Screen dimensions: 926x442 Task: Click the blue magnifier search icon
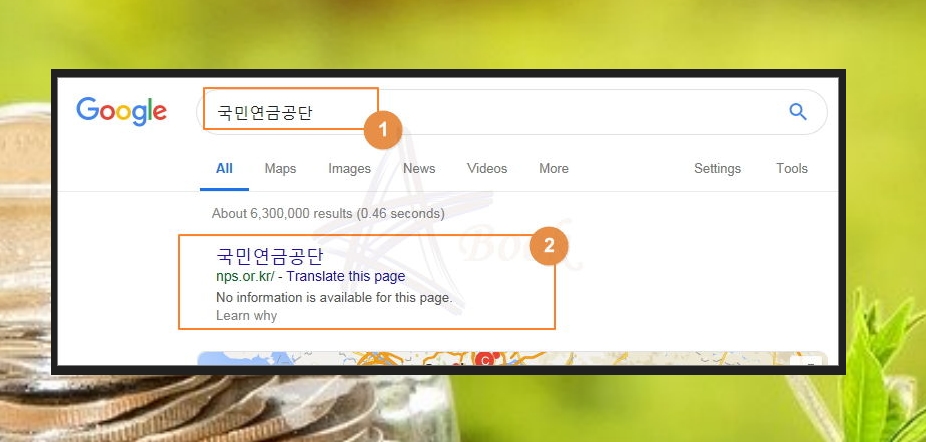[798, 111]
